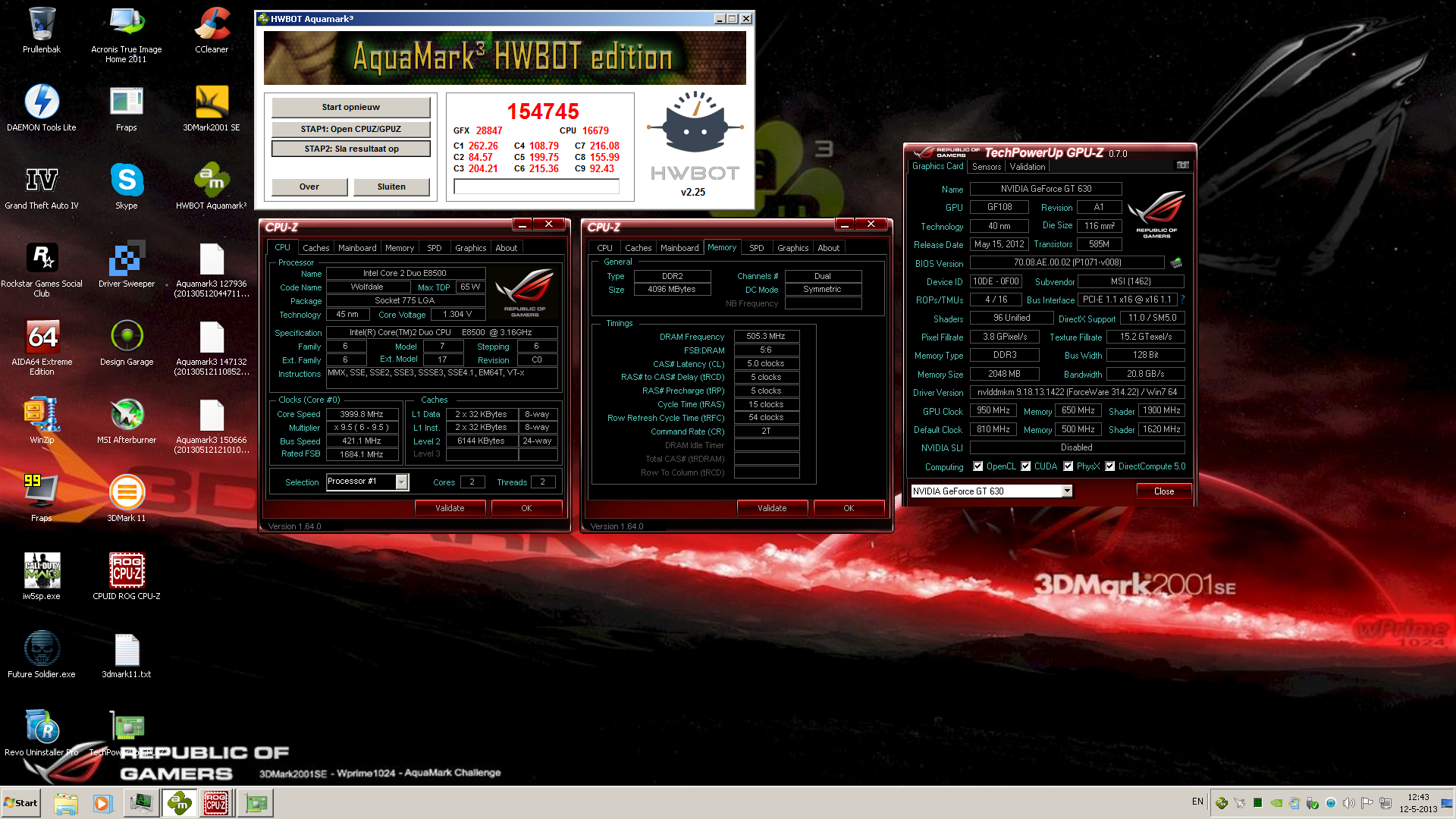Click the empty text field under Aquamark scores
The image size is (1456, 819).
coord(536,187)
